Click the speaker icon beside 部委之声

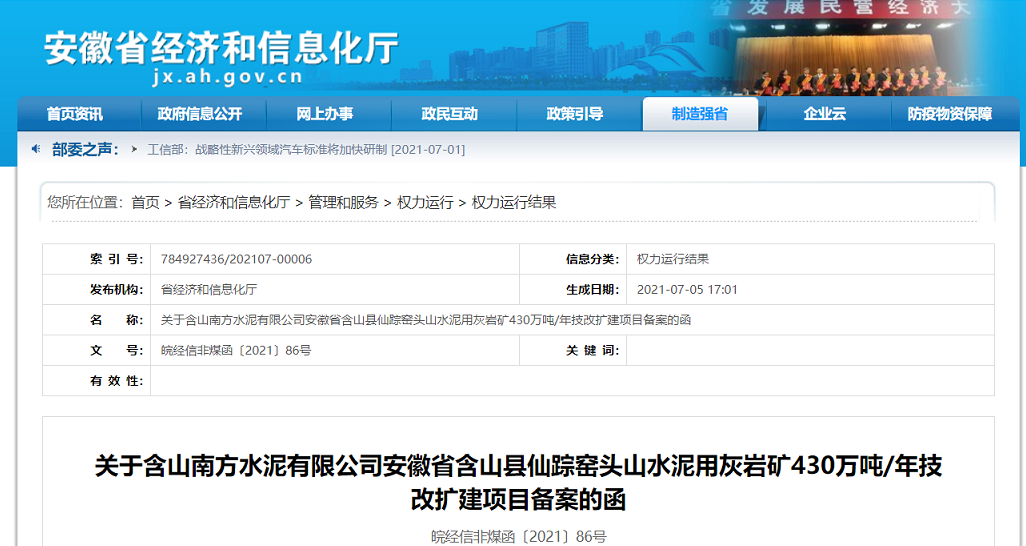[x=36, y=149]
